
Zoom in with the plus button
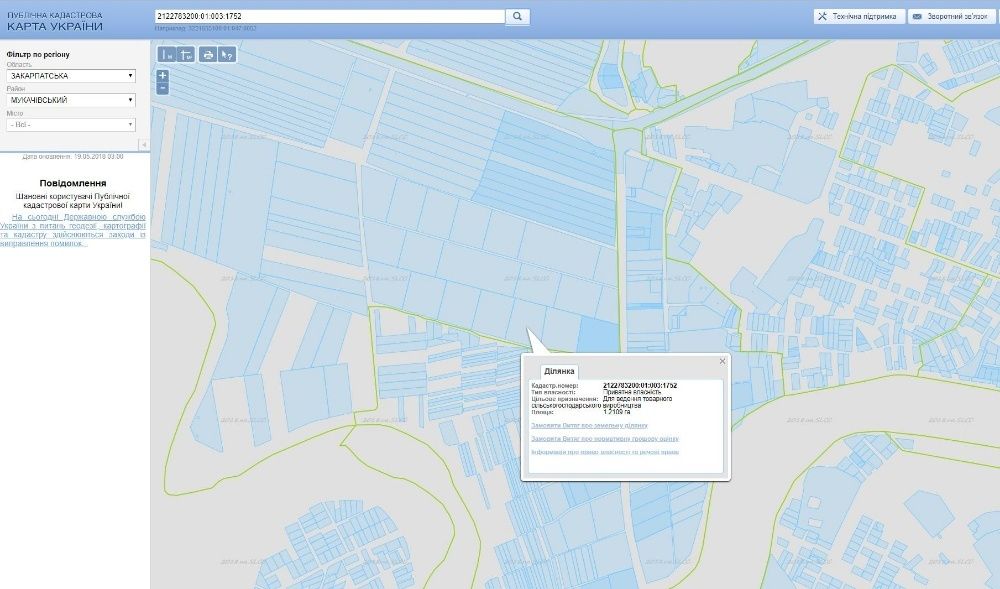(x=163, y=76)
